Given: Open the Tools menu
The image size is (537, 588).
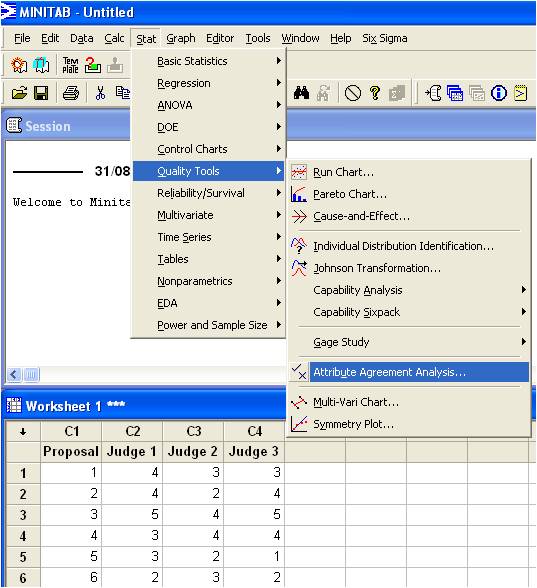Looking at the screenshot, I should pos(258,38).
